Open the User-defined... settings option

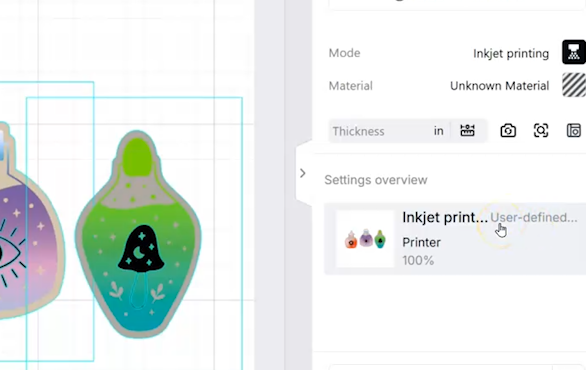[534, 218]
